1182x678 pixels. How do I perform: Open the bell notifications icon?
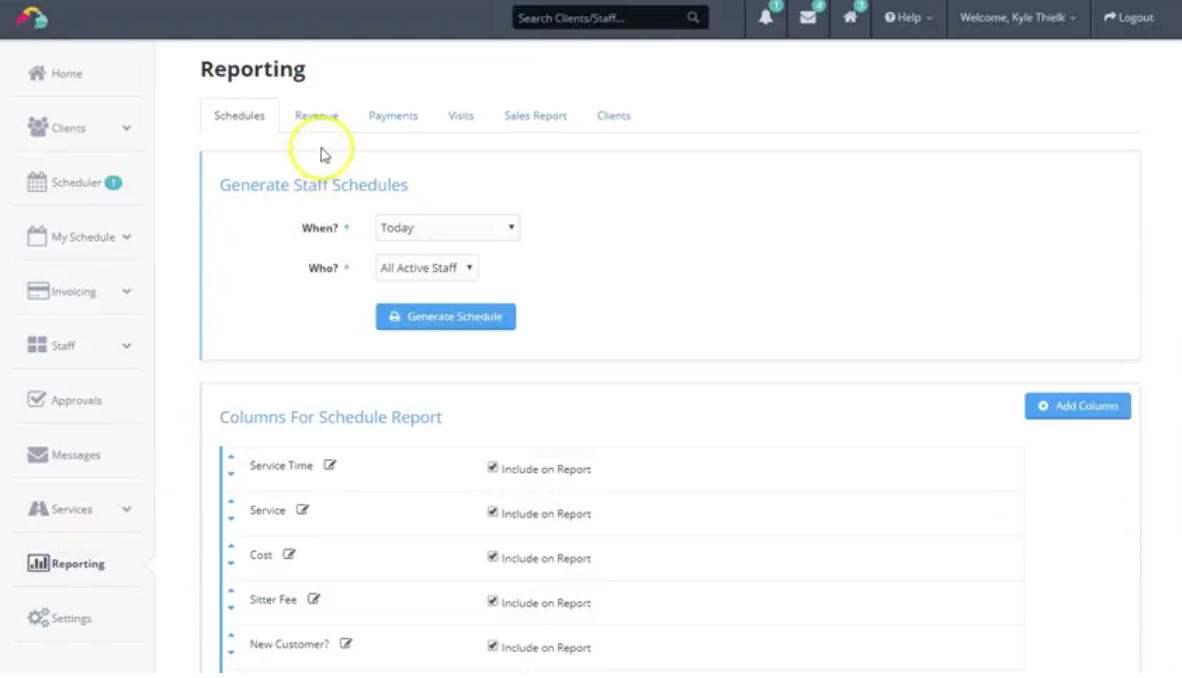(x=766, y=17)
